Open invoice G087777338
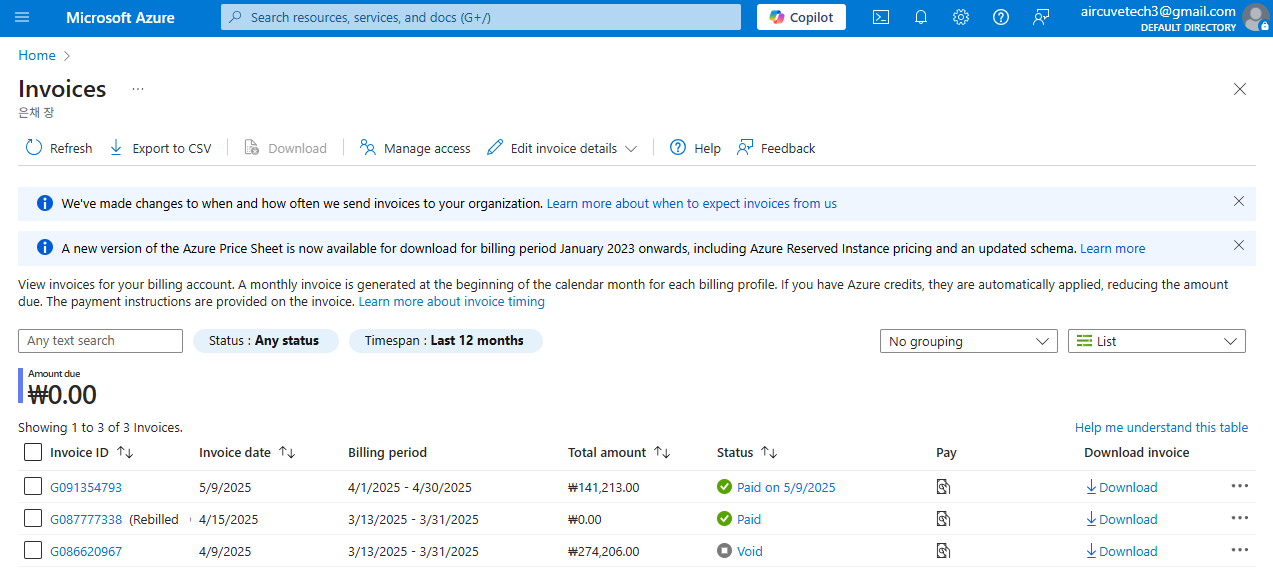The width and height of the screenshot is (1273, 574). 86,520
